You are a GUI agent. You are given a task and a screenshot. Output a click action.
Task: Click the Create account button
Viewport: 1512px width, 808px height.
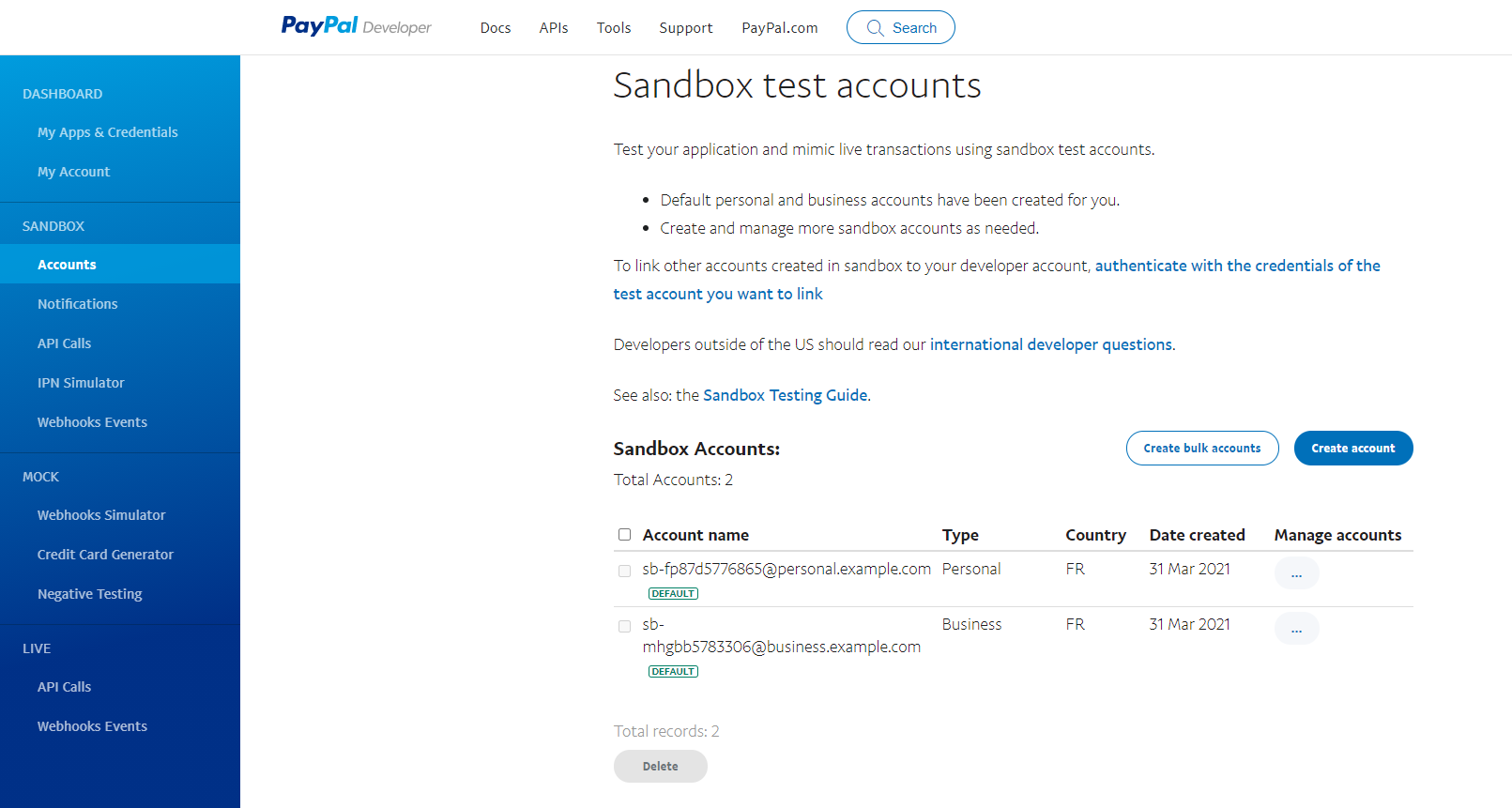click(1352, 449)
